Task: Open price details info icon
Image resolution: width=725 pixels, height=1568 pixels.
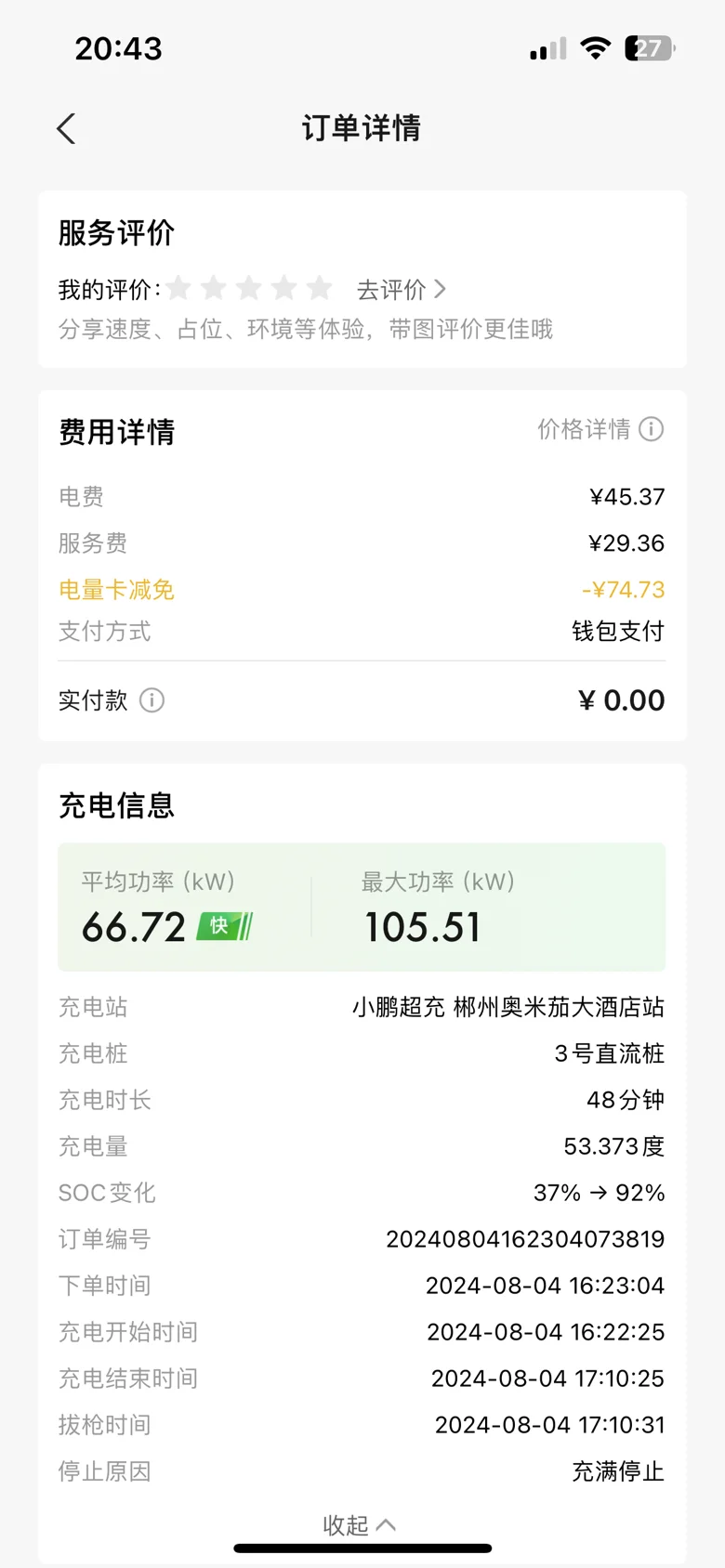Action: tap(652, 429)
